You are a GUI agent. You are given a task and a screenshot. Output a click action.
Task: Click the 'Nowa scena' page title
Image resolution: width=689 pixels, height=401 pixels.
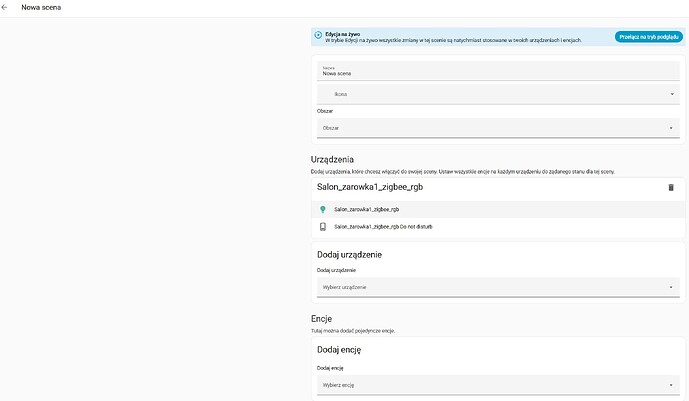[43, 7]
